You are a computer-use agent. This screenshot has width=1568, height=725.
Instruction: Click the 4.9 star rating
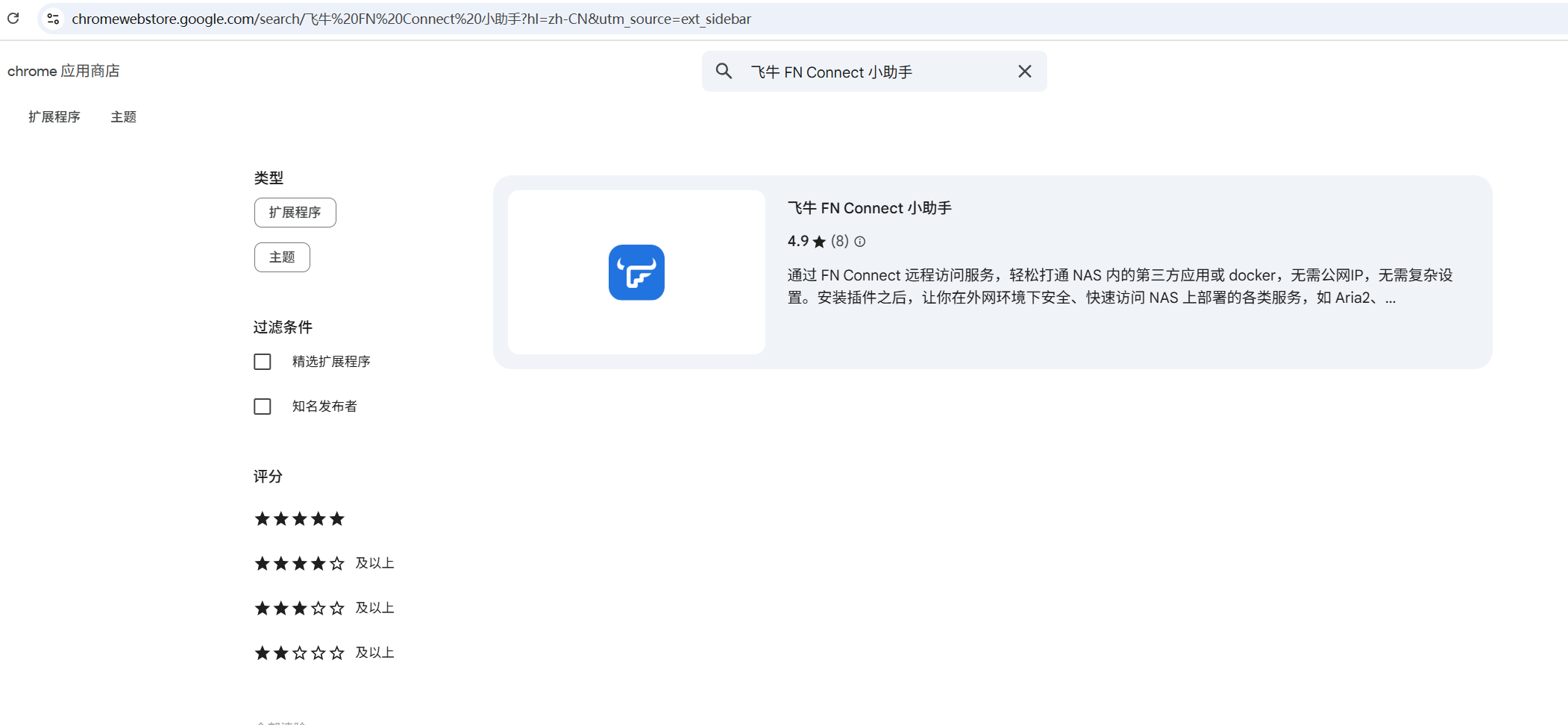[807, 241]
